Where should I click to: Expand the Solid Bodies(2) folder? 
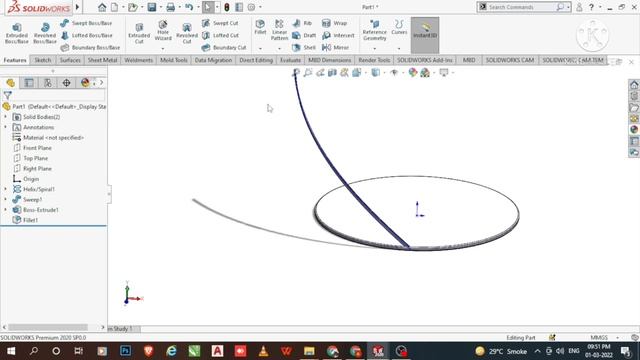(5, 117)
